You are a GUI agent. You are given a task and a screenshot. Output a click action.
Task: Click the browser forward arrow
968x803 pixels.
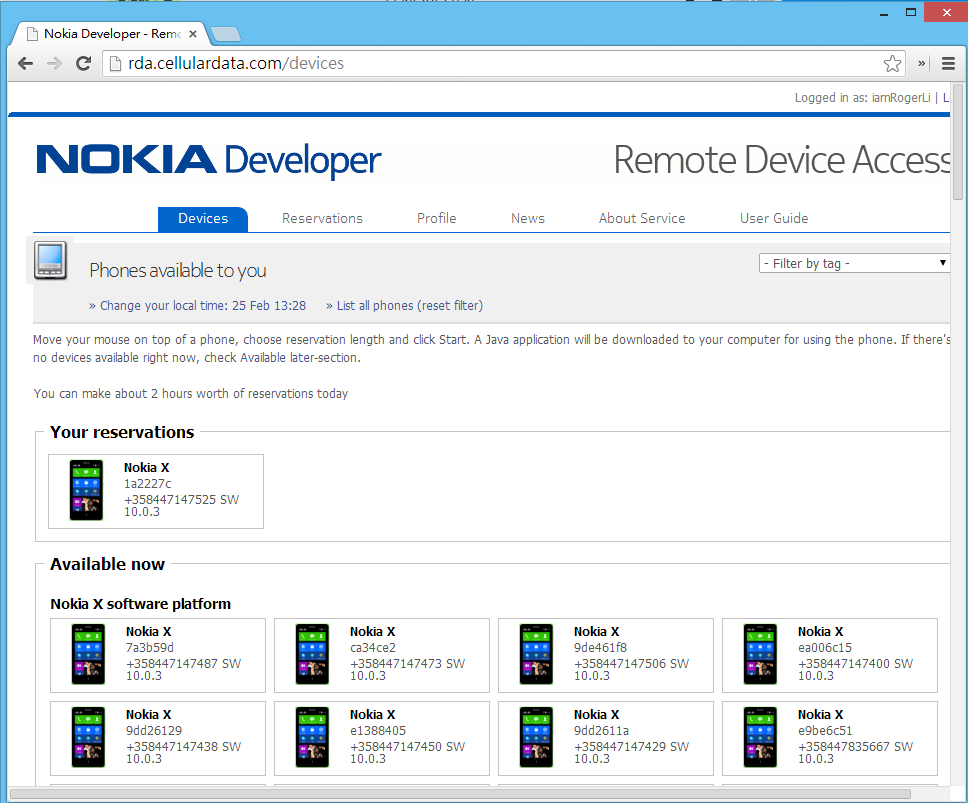coord(55,64)
